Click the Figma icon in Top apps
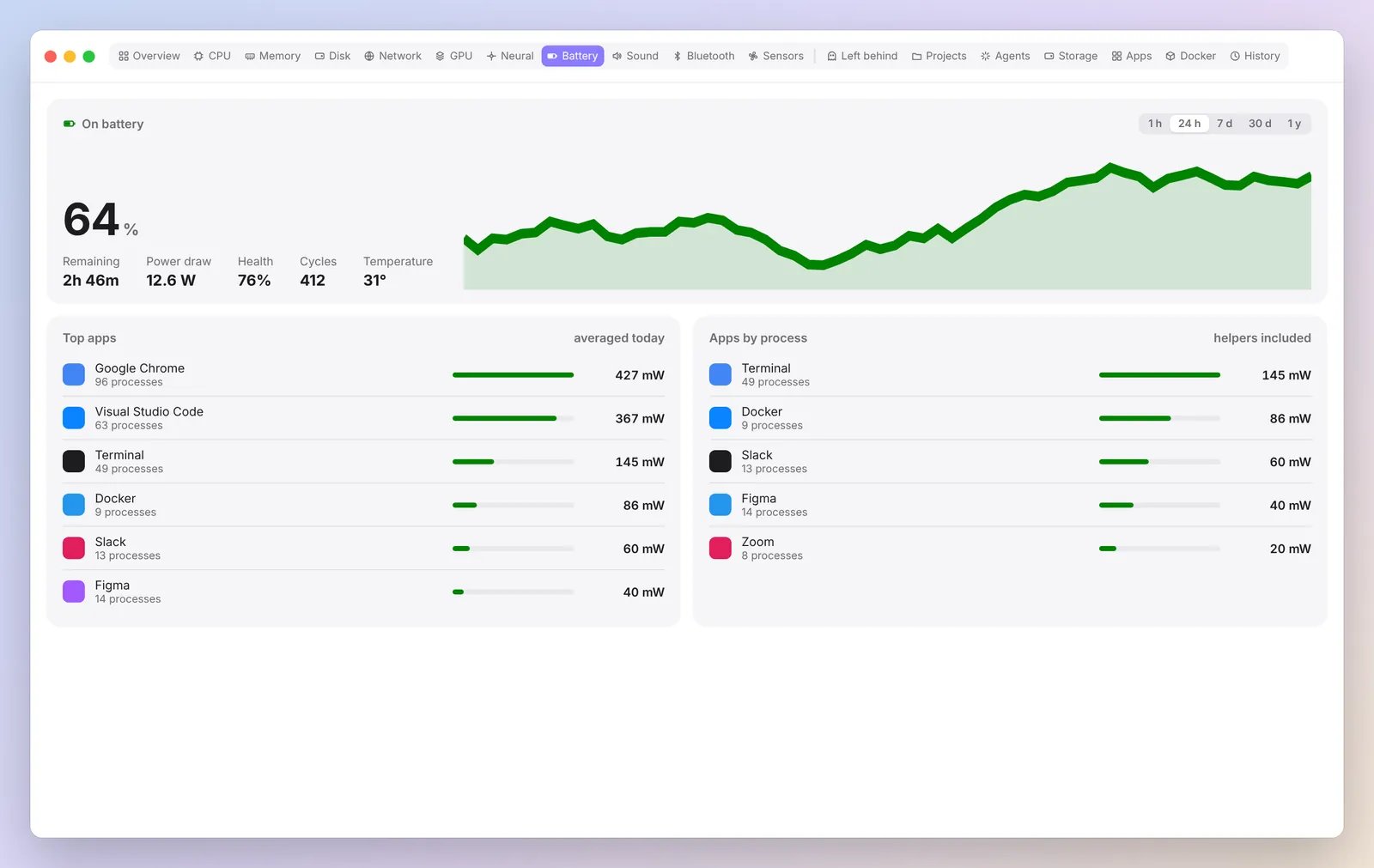This screenshot has height=868, width=1374. pyautogui.click(x=74, y=592)
